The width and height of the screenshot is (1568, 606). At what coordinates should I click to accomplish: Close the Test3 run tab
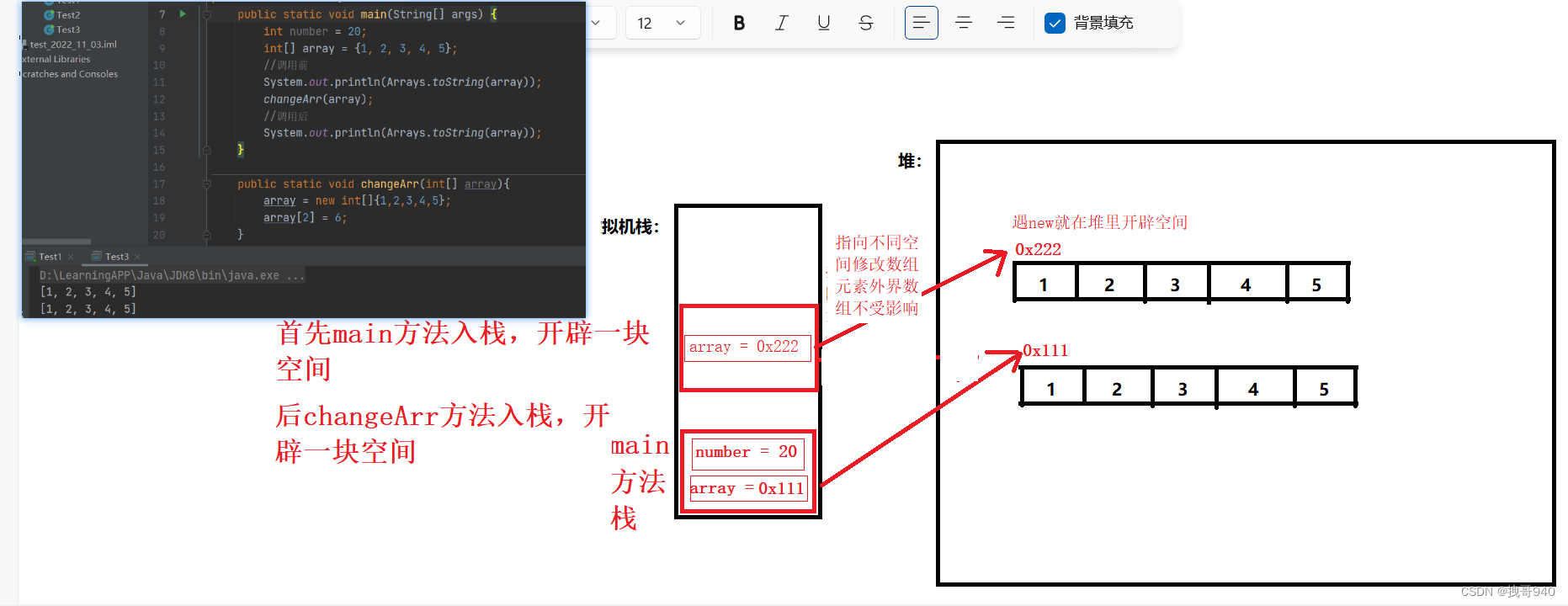pyautogui.click(x=137, y=257)
